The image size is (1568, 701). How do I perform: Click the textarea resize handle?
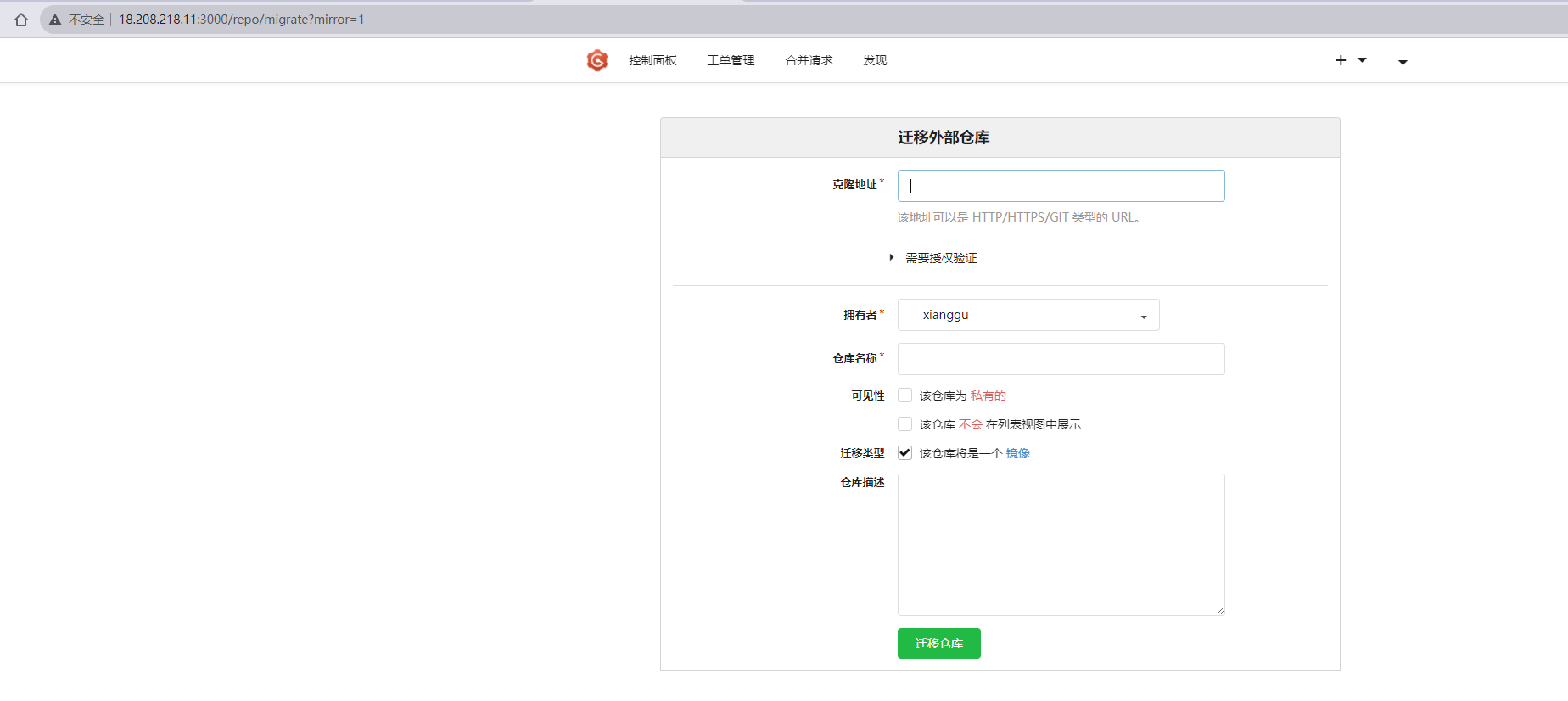coord(1220,611)
